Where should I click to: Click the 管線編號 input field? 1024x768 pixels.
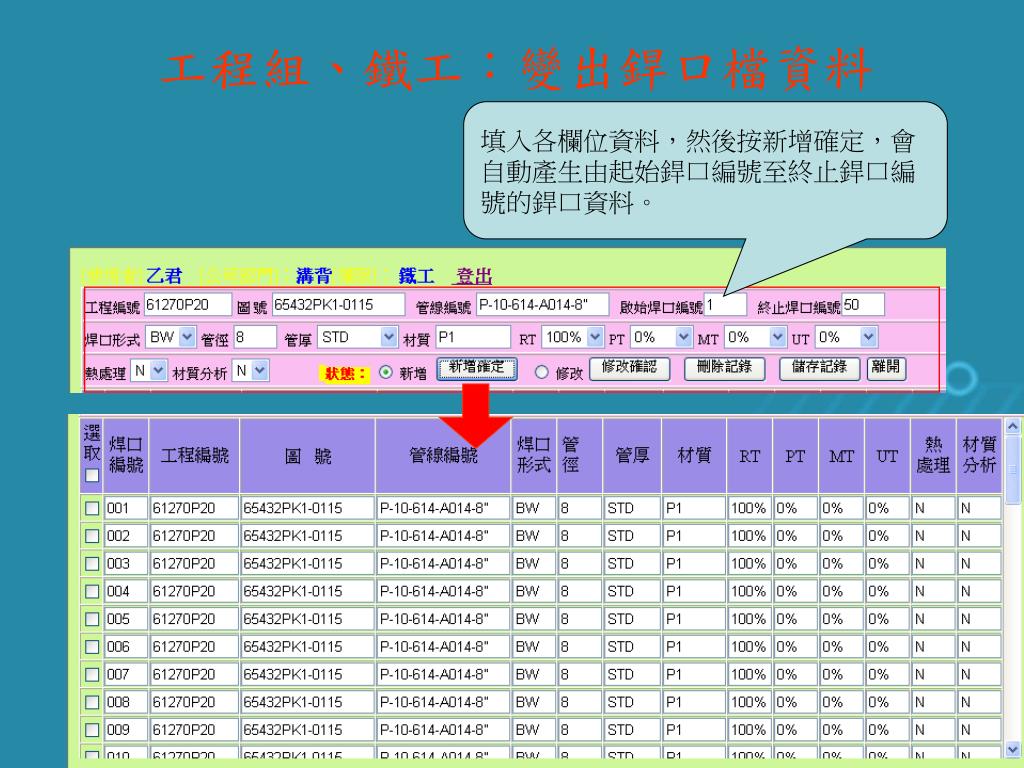tap(542, 305)
